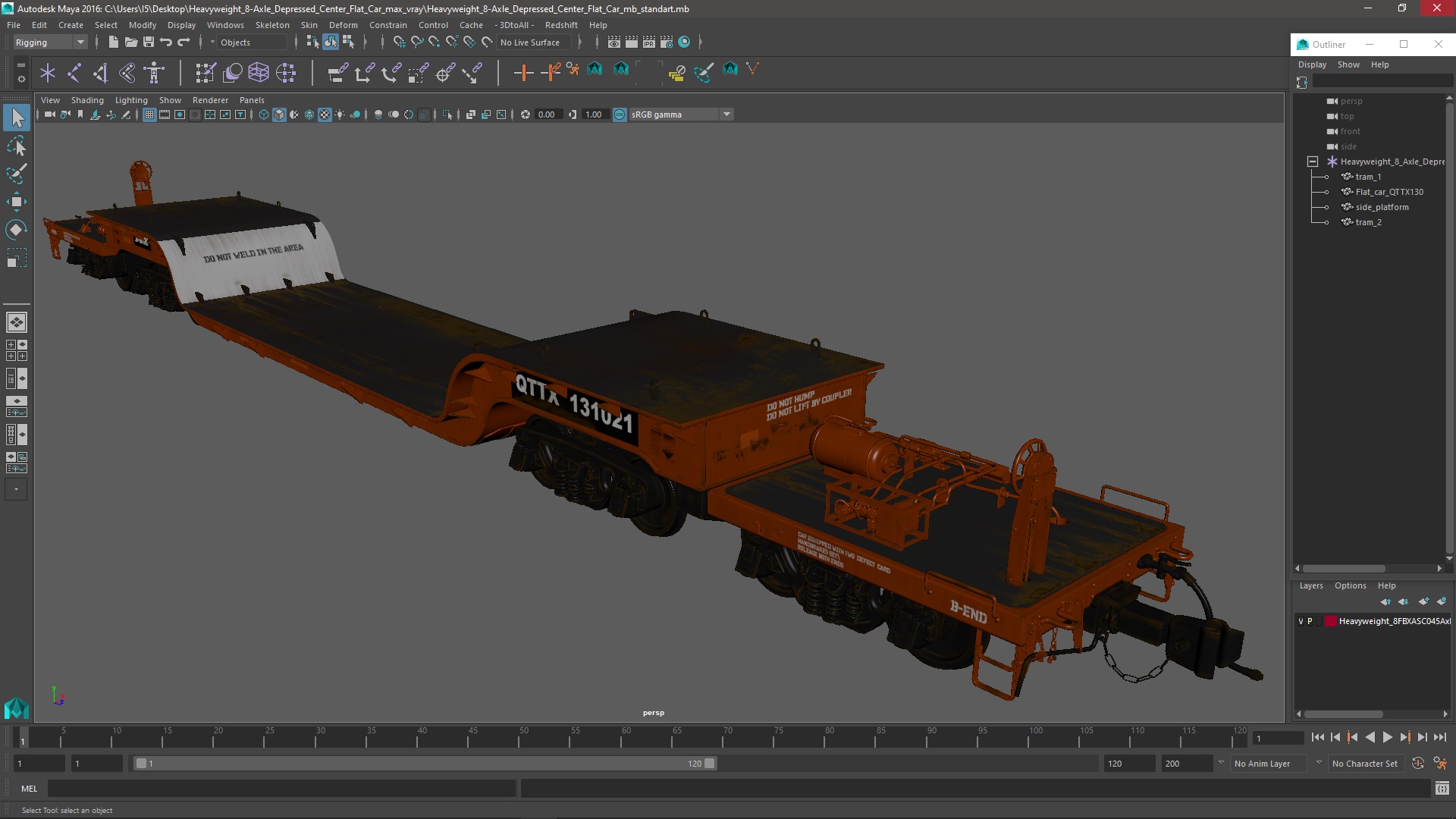Image resolution: width=1456 pixels, height=819 pixels.
Task: Open the layer editor Options menu
Action: click(1350, 585)
